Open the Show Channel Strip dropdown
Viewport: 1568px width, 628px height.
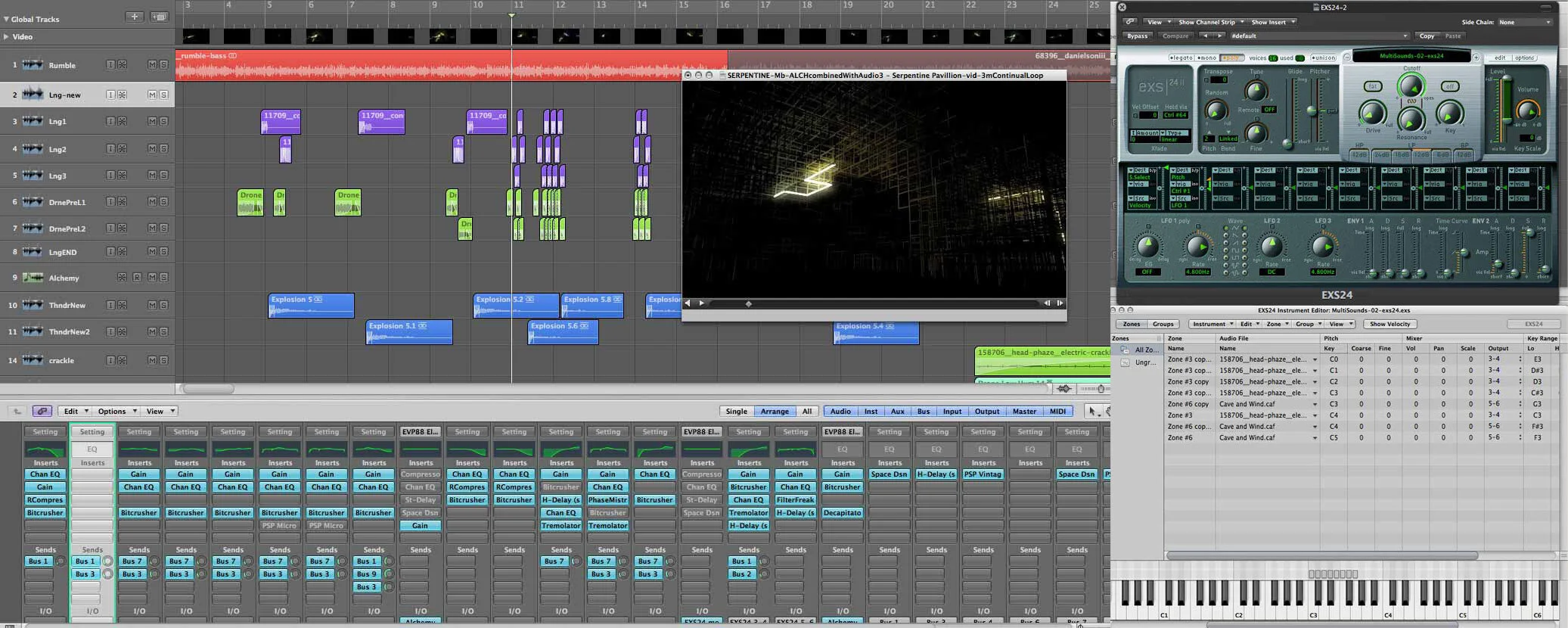click(x=1209, y=22)
